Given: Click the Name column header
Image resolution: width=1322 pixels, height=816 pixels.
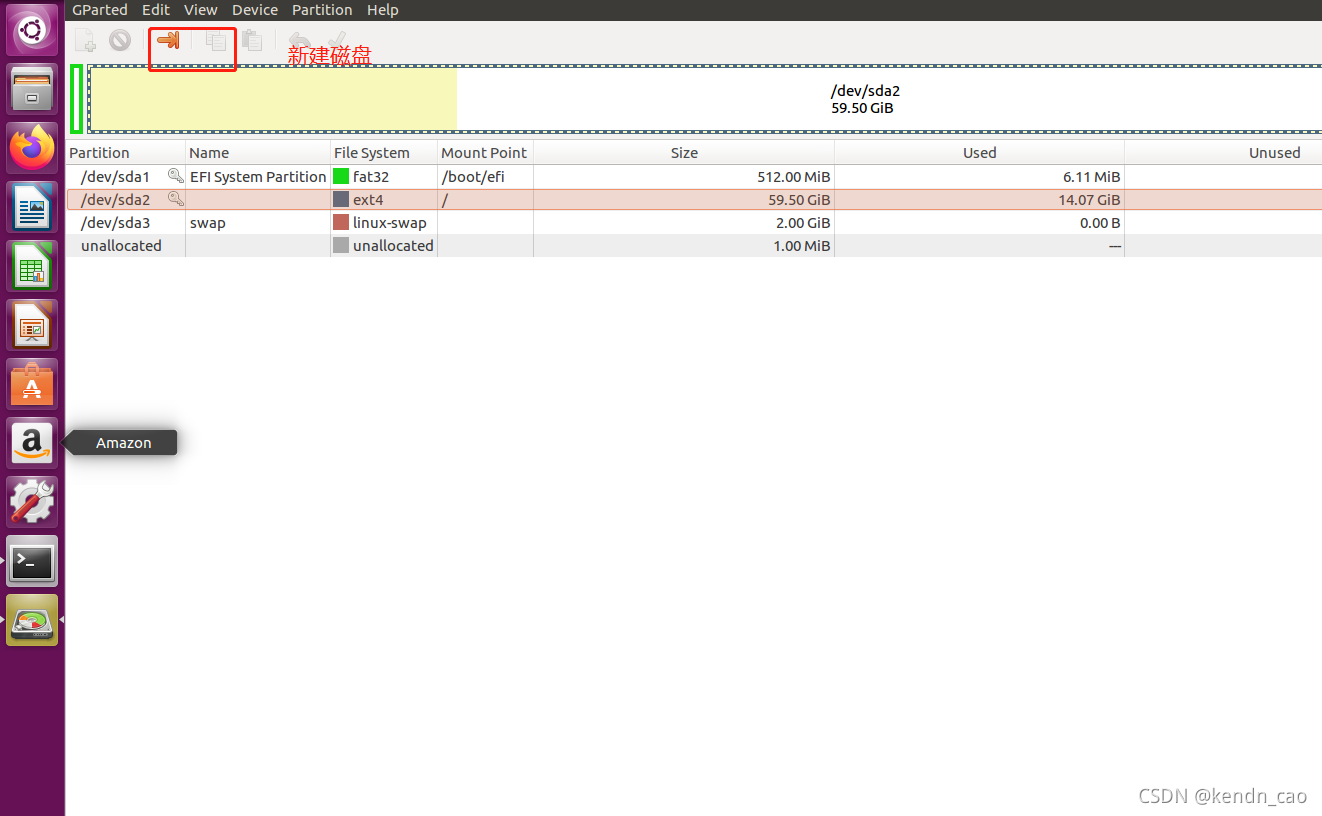Looking at the screenshot, I should click(x=258, y=153).
